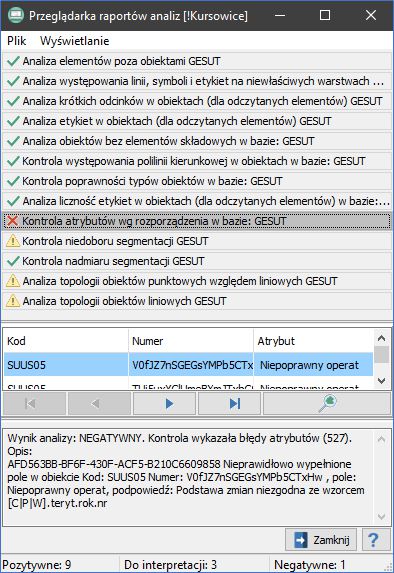Click the Numer column header
This screenshot has height=573, width=394.
click(191, 341)
